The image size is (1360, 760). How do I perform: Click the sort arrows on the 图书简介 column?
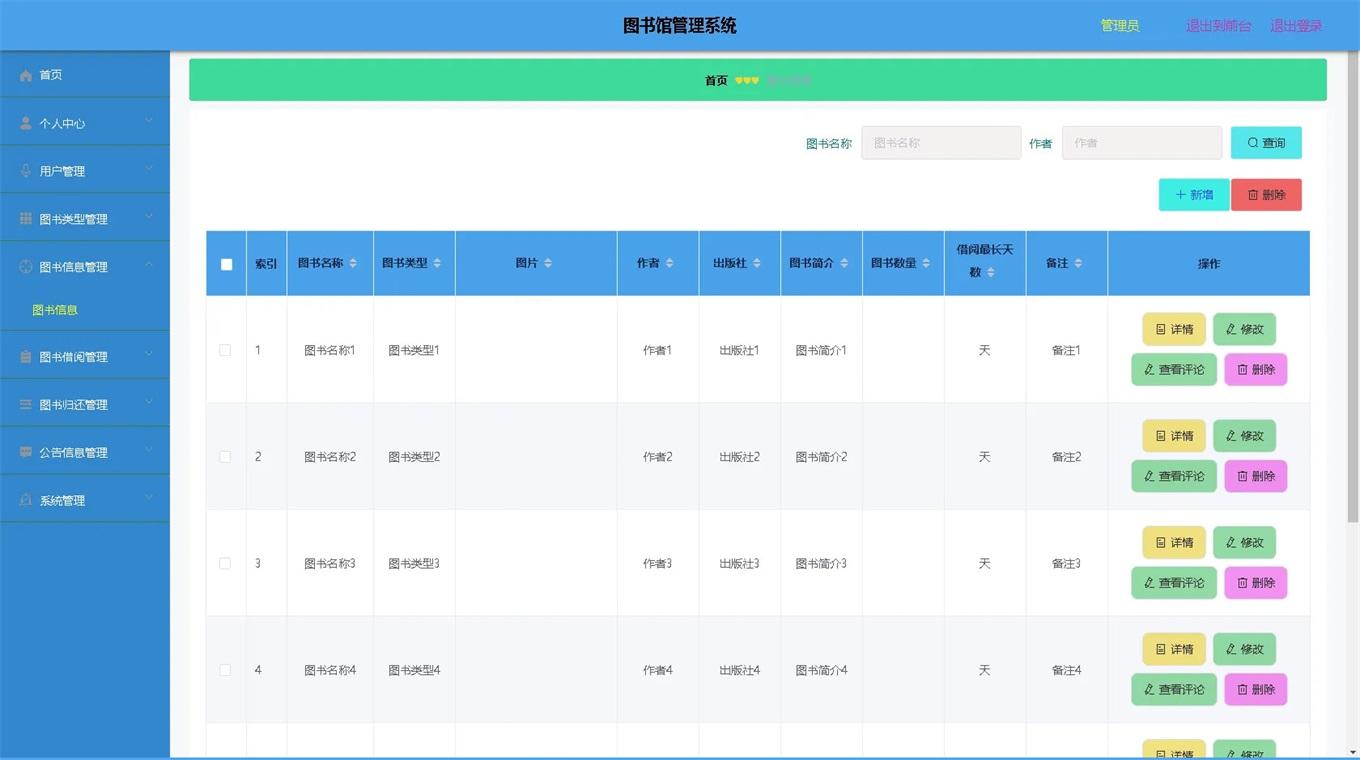click(844, 263)
